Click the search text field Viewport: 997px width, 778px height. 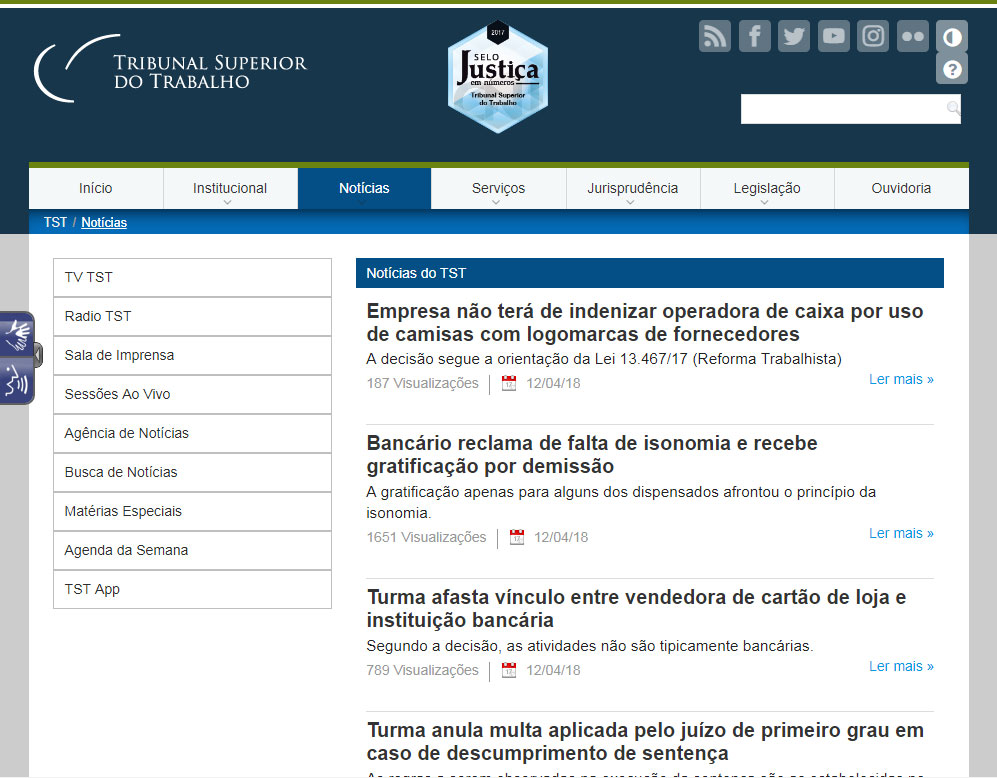(x=841, y=109)
